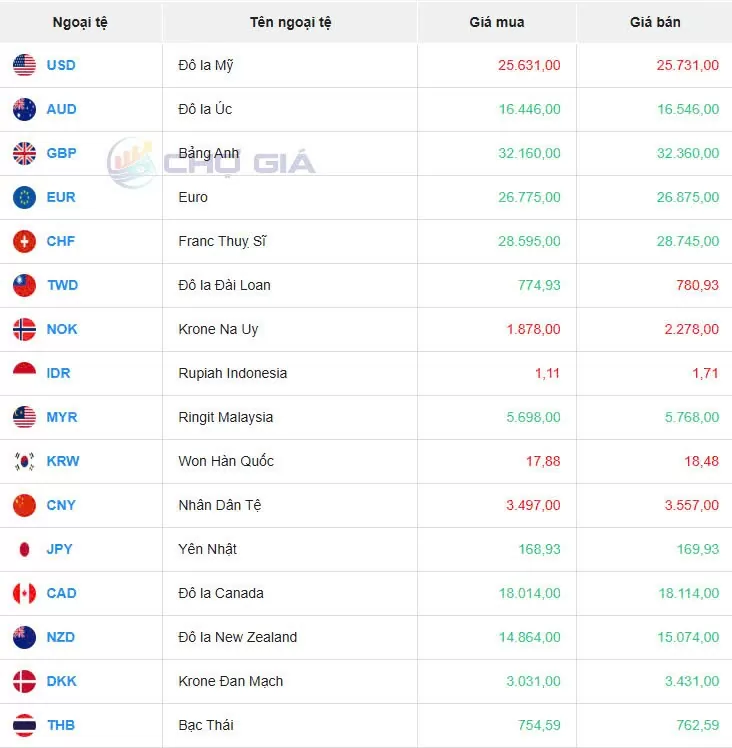
Task: Open the MYR currency link
Action: [x=62, y=418]
